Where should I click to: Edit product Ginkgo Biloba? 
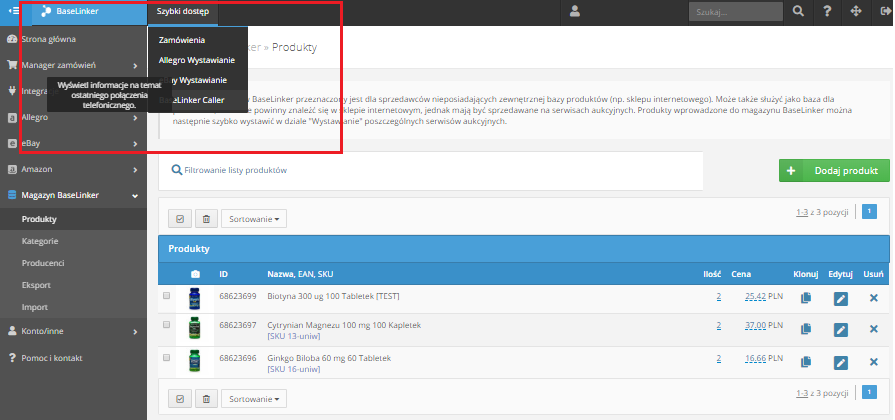tap(840, 362)
